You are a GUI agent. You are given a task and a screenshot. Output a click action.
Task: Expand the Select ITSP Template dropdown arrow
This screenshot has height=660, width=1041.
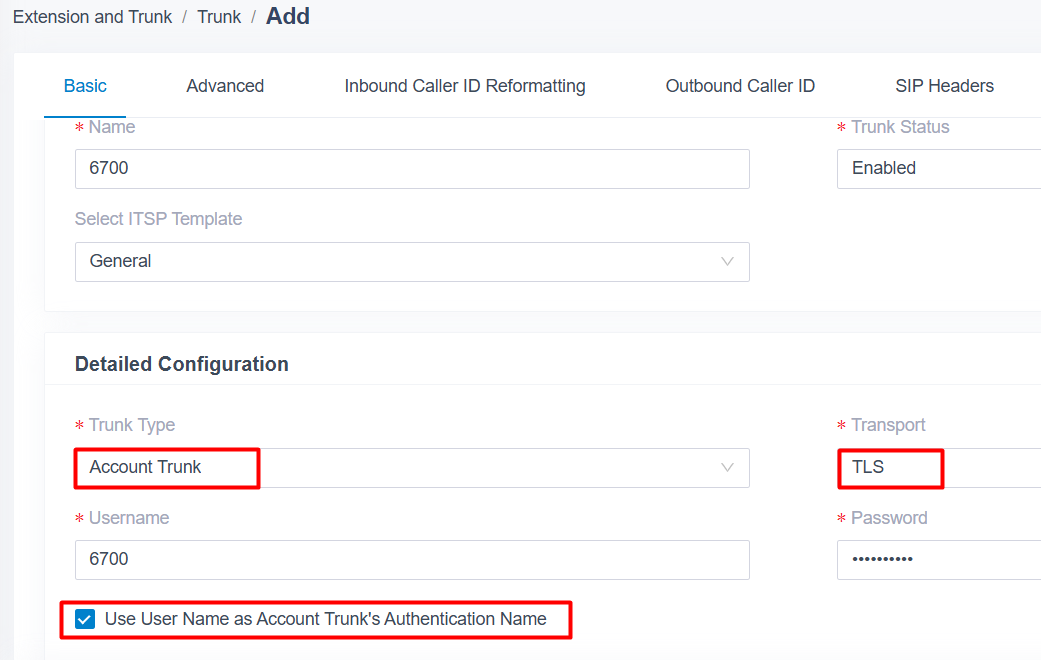(x=727, y=261)
